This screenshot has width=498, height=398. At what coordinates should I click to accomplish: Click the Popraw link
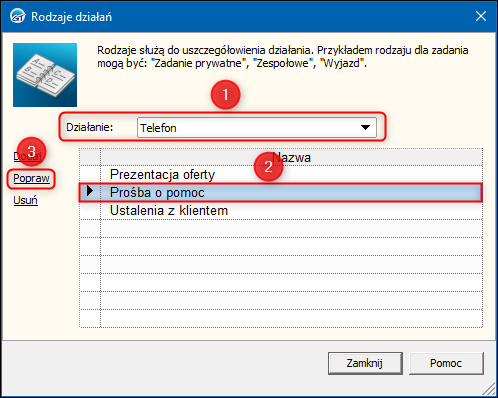click(x=31, y=178)
